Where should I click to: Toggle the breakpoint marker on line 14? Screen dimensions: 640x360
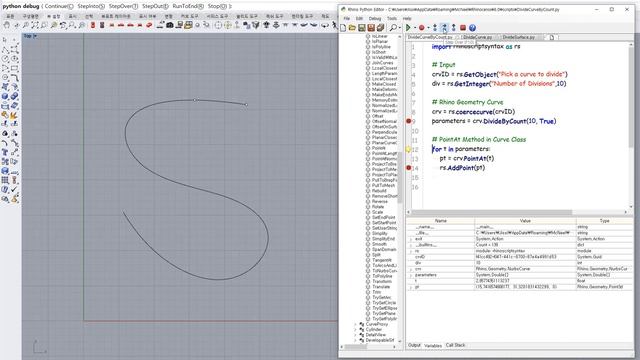[409, 168]
